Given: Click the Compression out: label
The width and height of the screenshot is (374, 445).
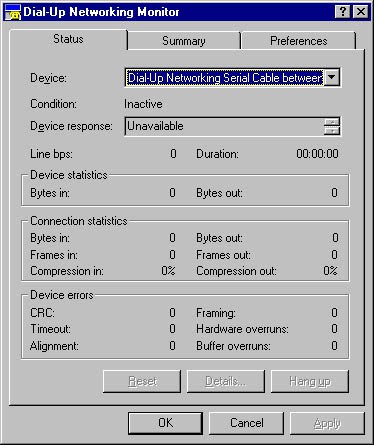Looking at the screenshot, I should point(236,271).
